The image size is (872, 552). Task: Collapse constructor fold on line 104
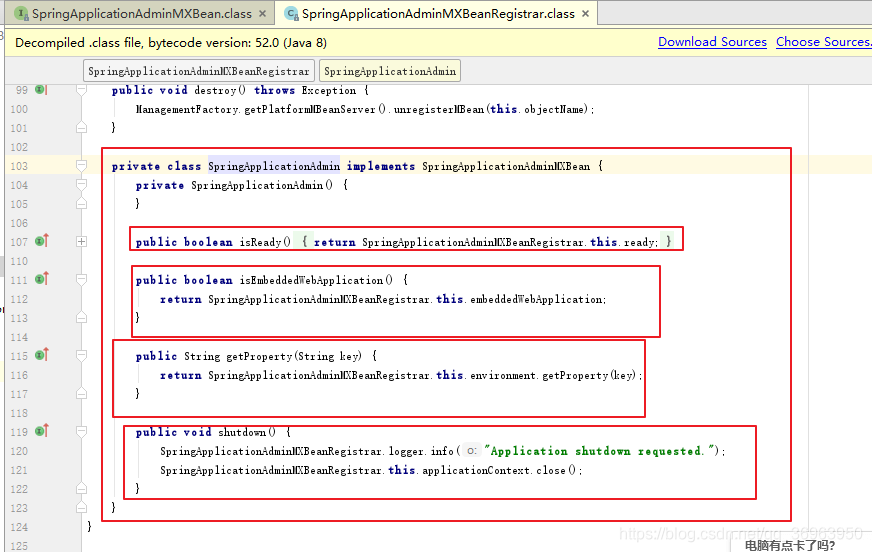81,184
